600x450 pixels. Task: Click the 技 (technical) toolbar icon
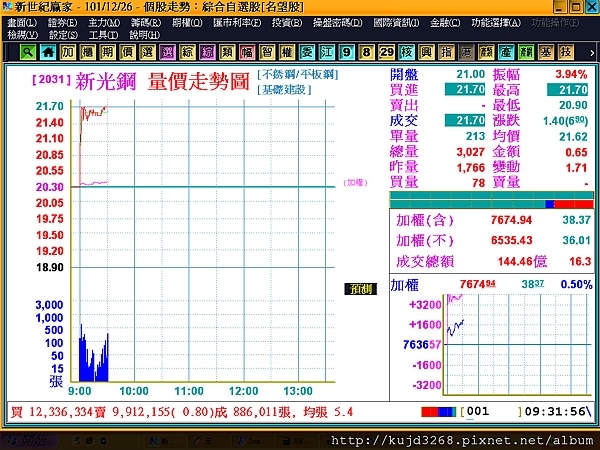(566, 52)
